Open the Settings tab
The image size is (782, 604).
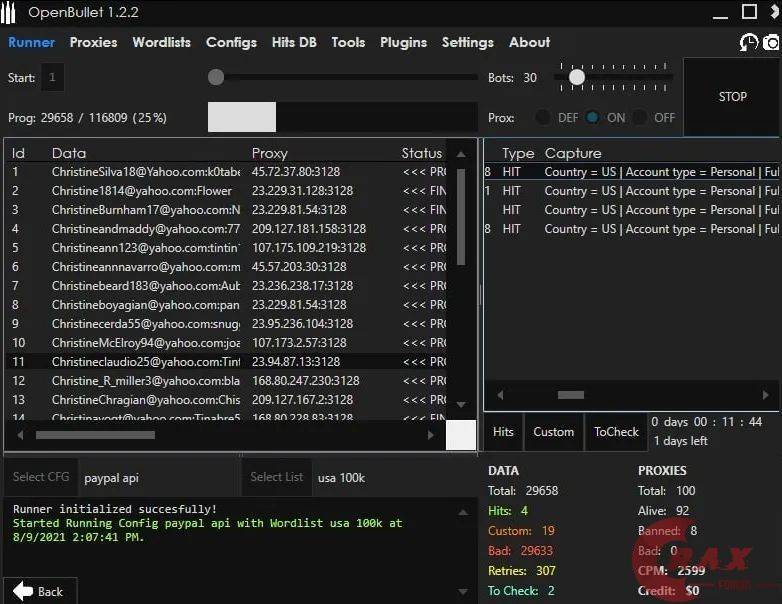pyautogui.click(x=468, y=42)
